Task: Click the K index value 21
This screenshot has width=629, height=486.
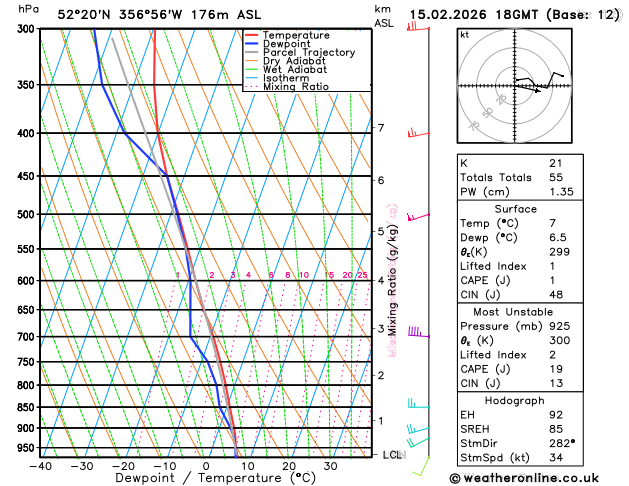Action: click(556, 163)
